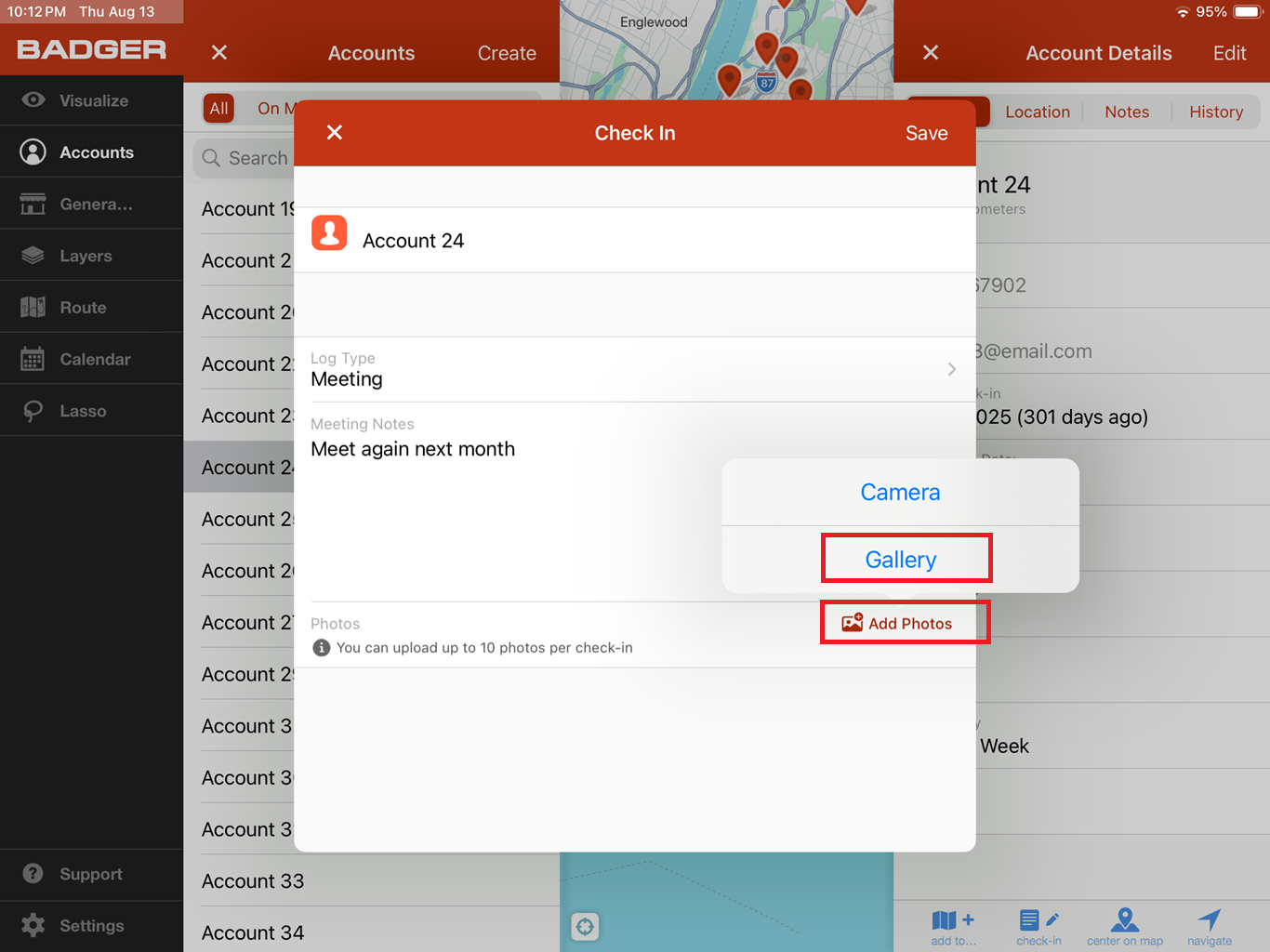Open the General store icon in sidebar
The width and height of the screenshot is (1270, 952).
click(33, 204)
